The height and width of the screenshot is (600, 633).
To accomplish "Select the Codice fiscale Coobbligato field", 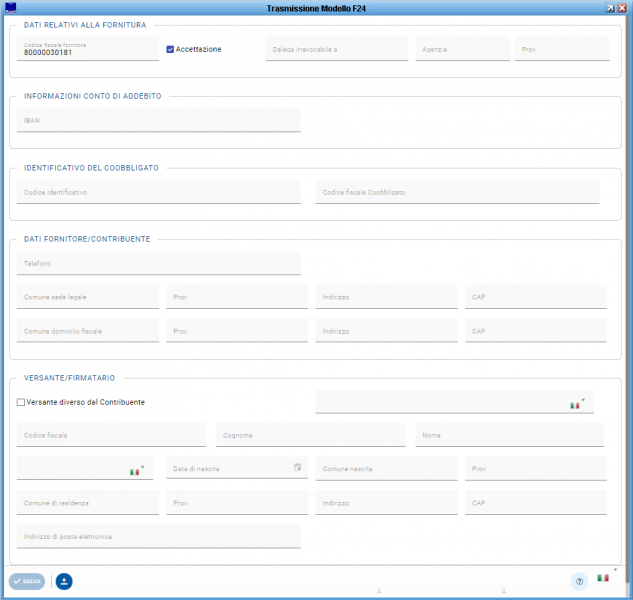I will pyautogui.click(x=457, y=192).
